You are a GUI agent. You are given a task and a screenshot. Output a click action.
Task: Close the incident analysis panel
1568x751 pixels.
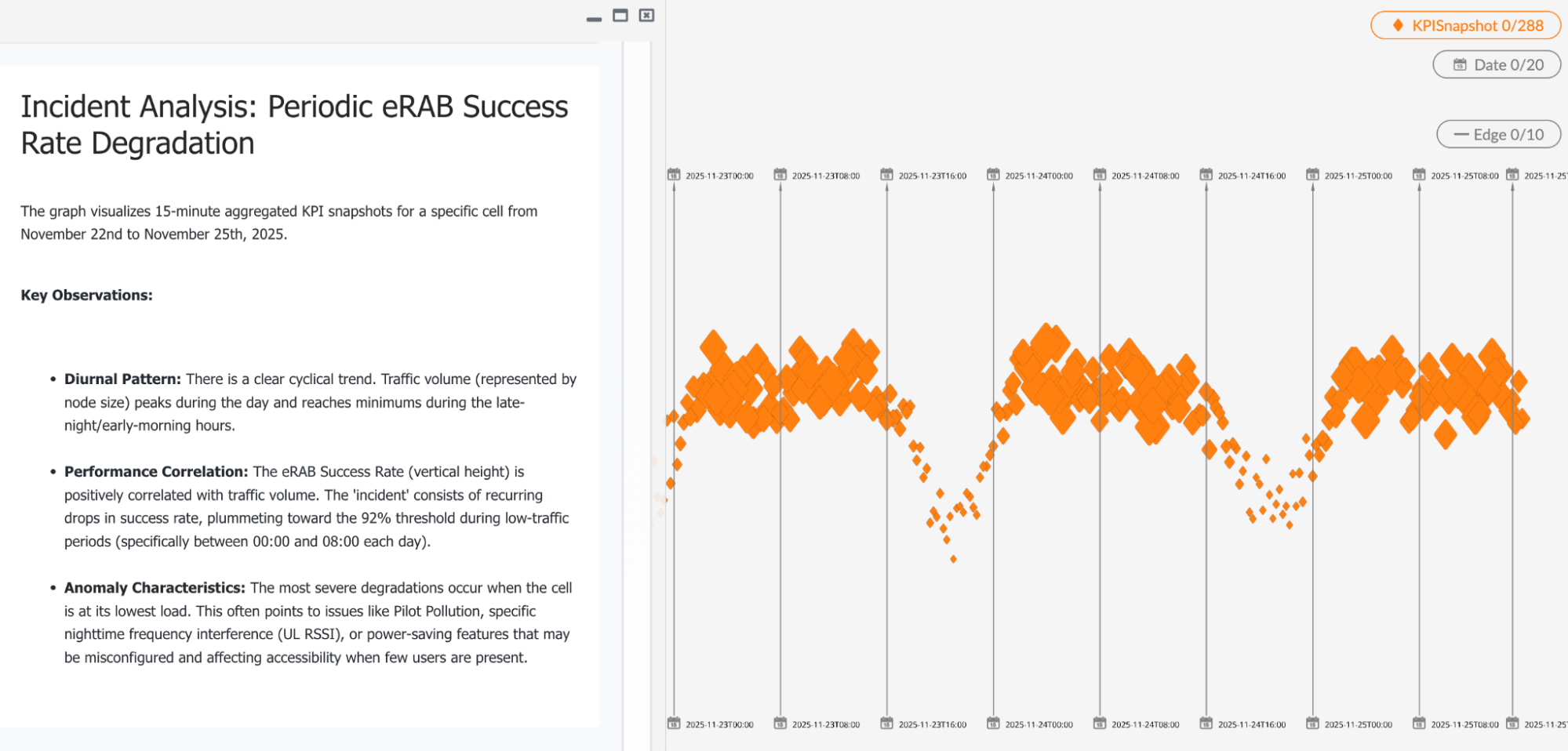click(x=646, y=16)
